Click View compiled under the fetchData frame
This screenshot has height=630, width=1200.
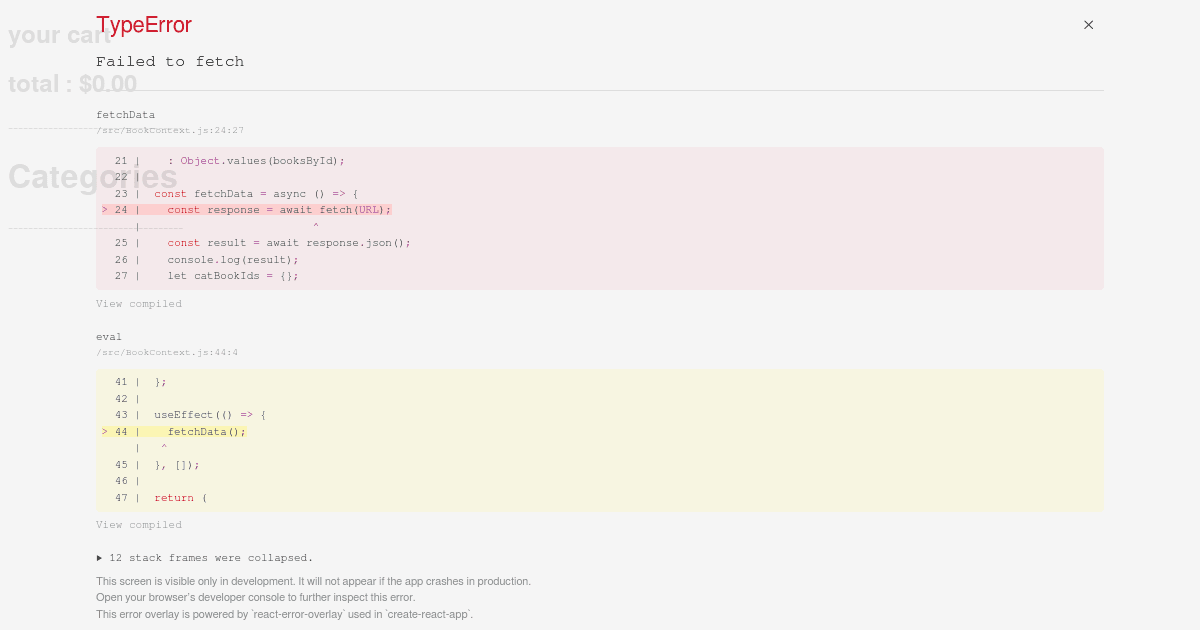coord(139,304)
